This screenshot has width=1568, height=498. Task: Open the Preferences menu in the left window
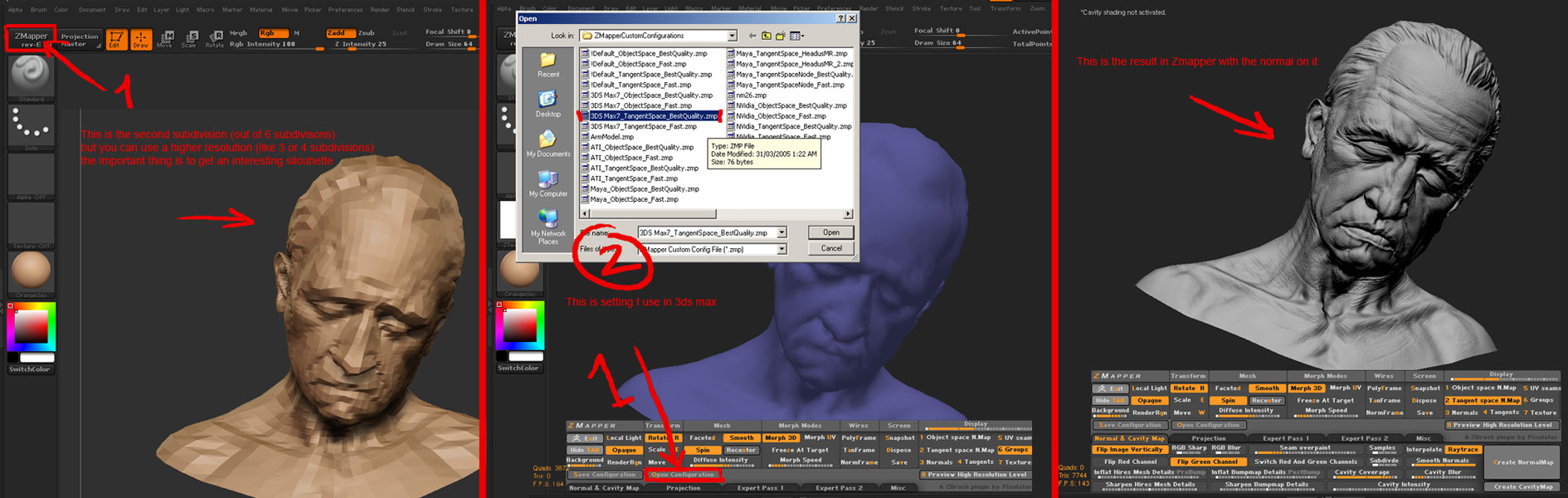click(x=345, y=9)
